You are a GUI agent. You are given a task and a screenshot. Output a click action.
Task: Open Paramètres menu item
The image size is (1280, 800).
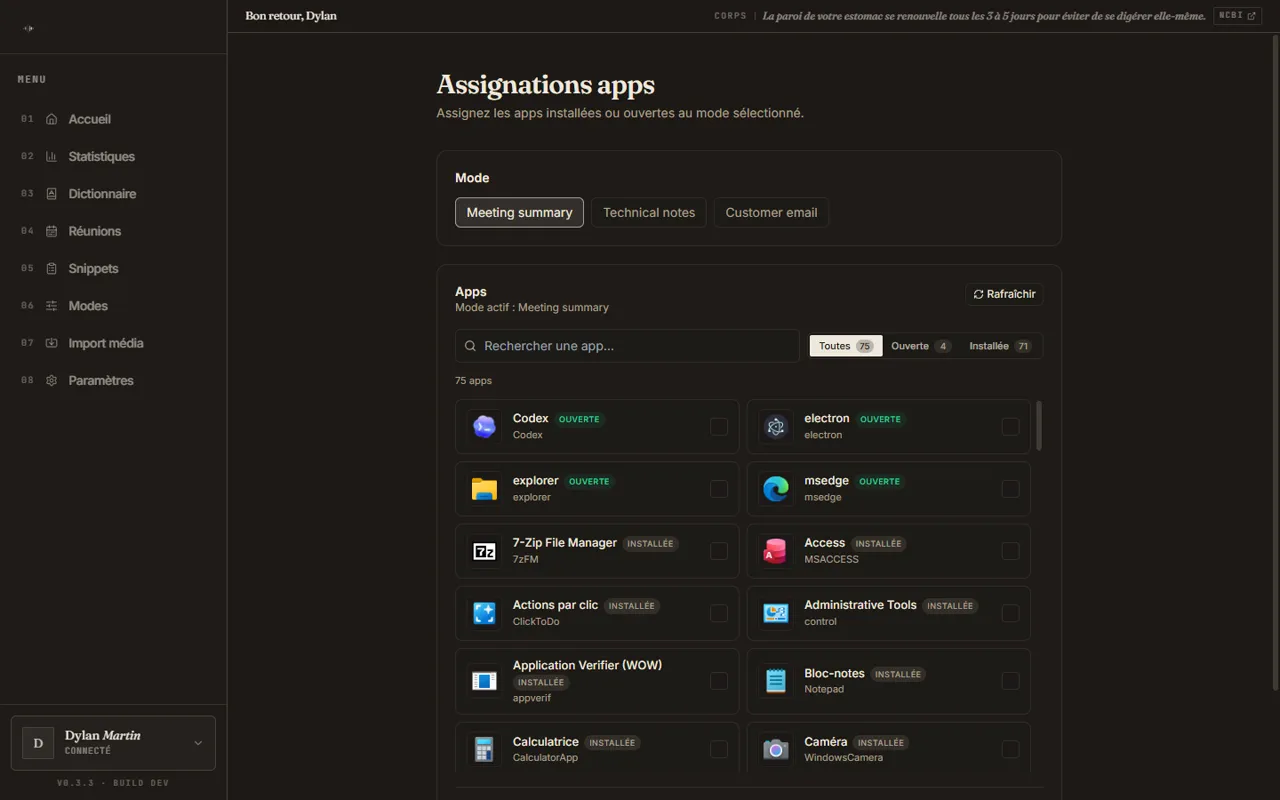click(x=113, y=380)
